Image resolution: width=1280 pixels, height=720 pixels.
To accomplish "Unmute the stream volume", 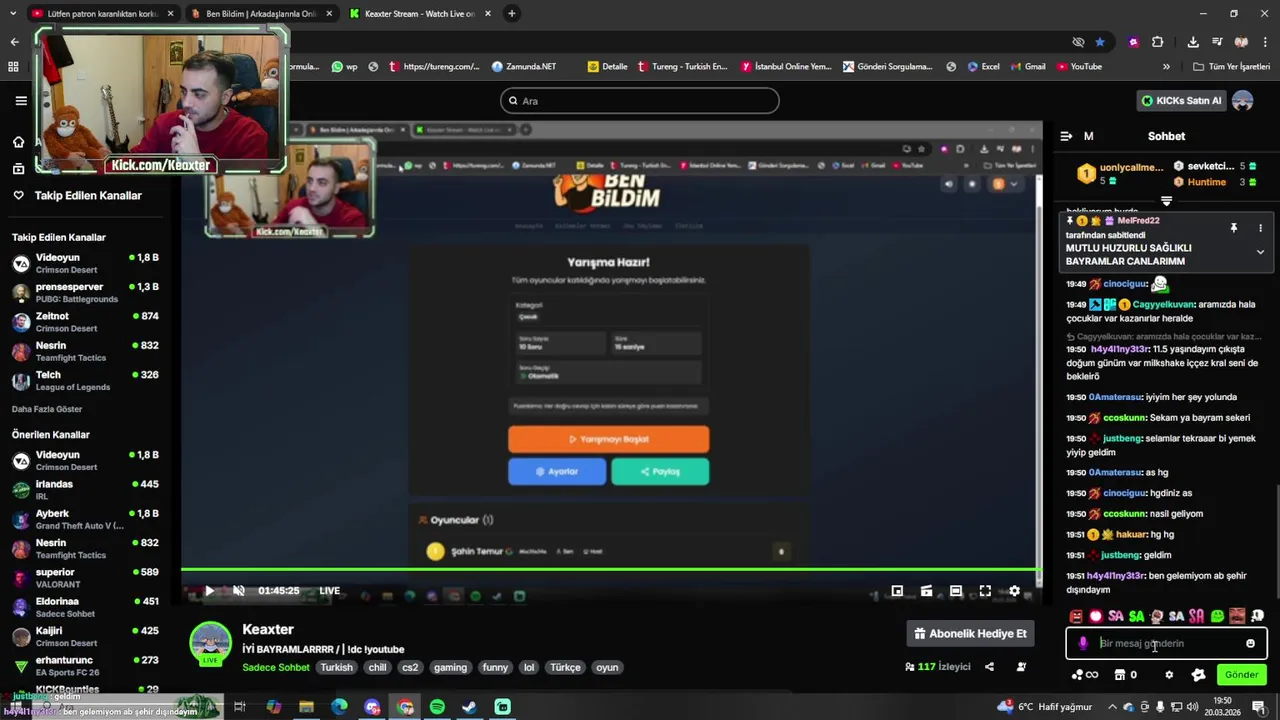I will click(x=239, y=591).
